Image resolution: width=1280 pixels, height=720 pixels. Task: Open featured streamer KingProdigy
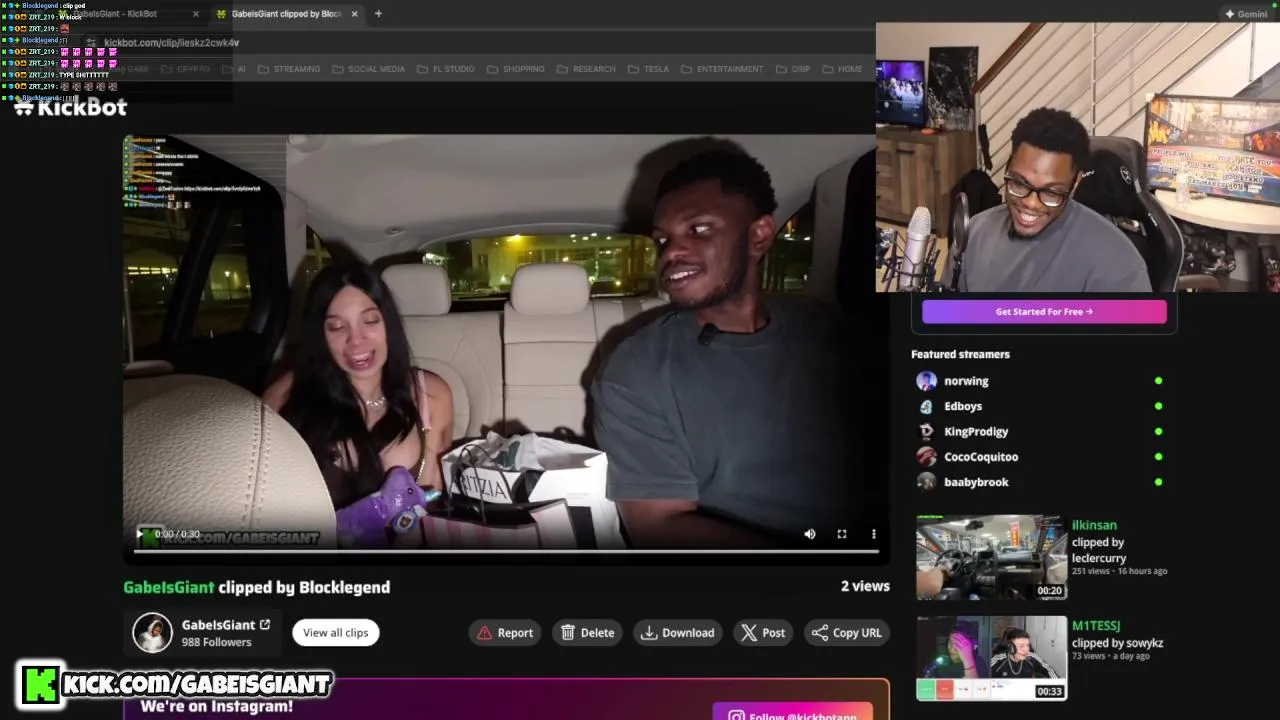(x=976, y=431)
